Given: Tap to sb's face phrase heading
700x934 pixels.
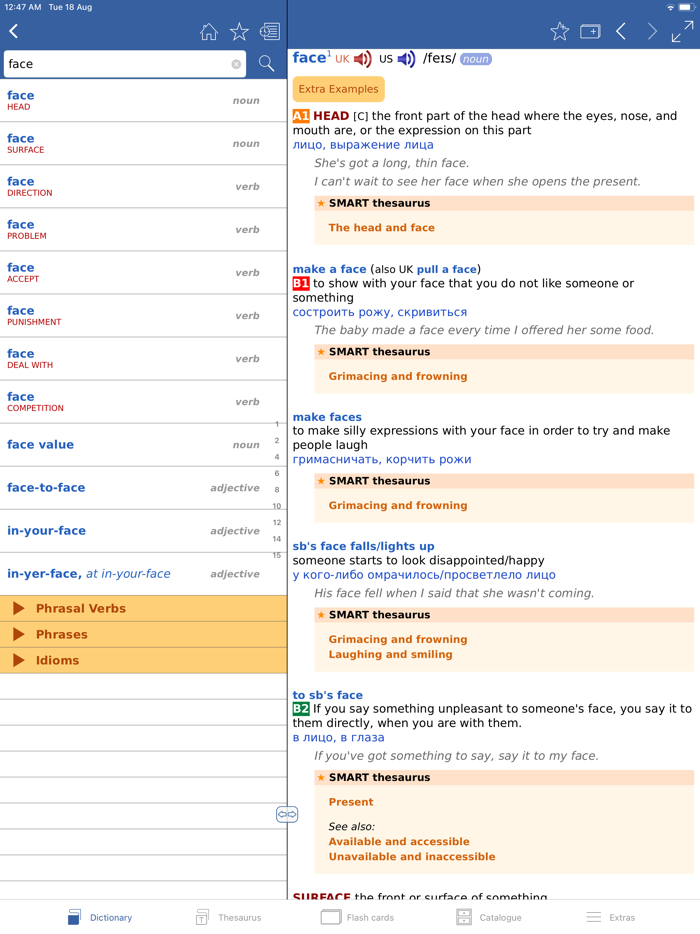Looking at the screenshot, I should (328, 695).
